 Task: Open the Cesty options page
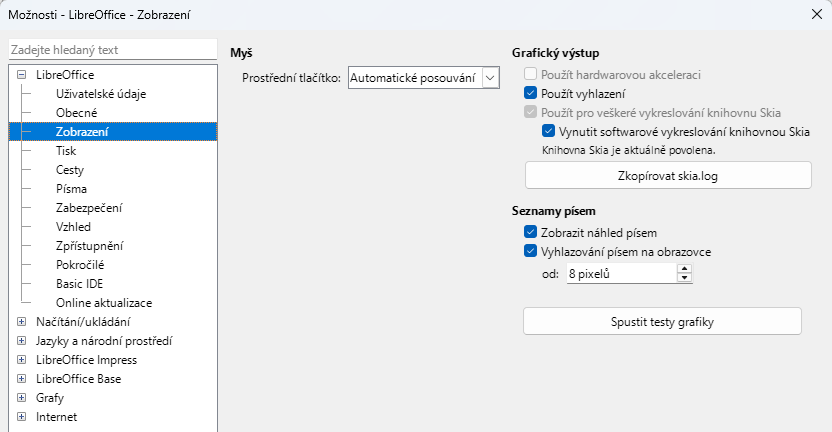(x=70, y=170)
